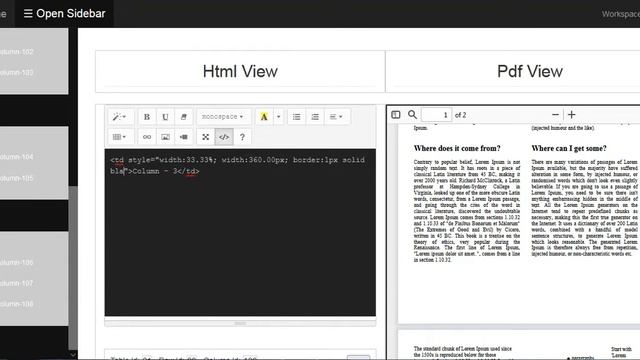This screenshot has width=640, height=360.
Task: Click the eraser remove font style icon
Action: [184, 117]
